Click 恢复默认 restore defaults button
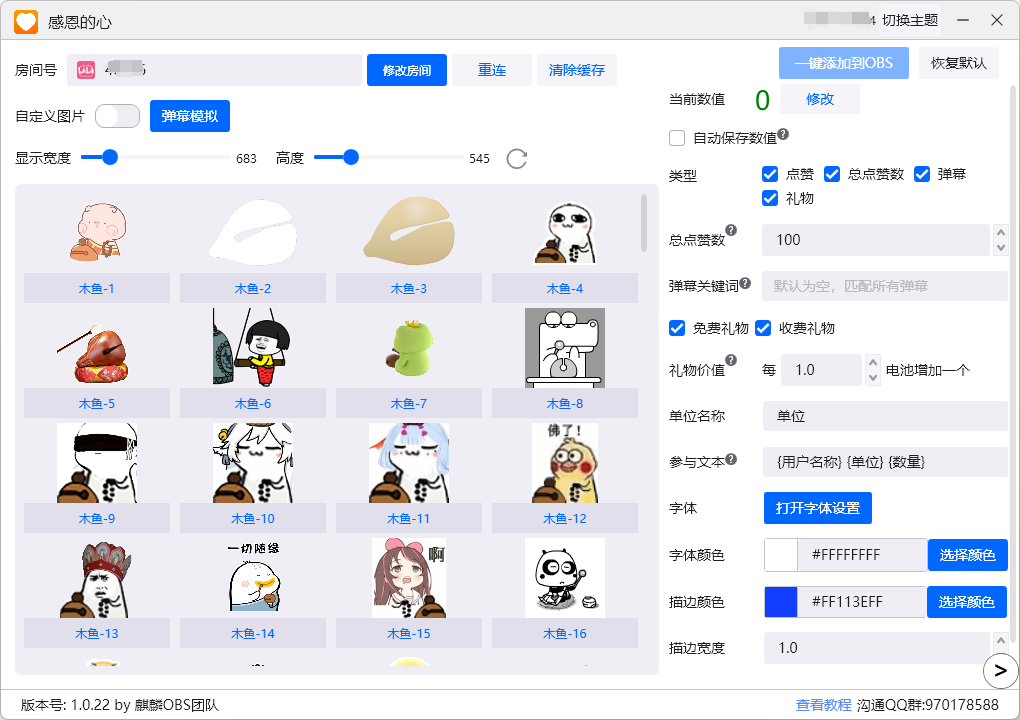This screenshot has width=1020, height=720. [959, 63]
